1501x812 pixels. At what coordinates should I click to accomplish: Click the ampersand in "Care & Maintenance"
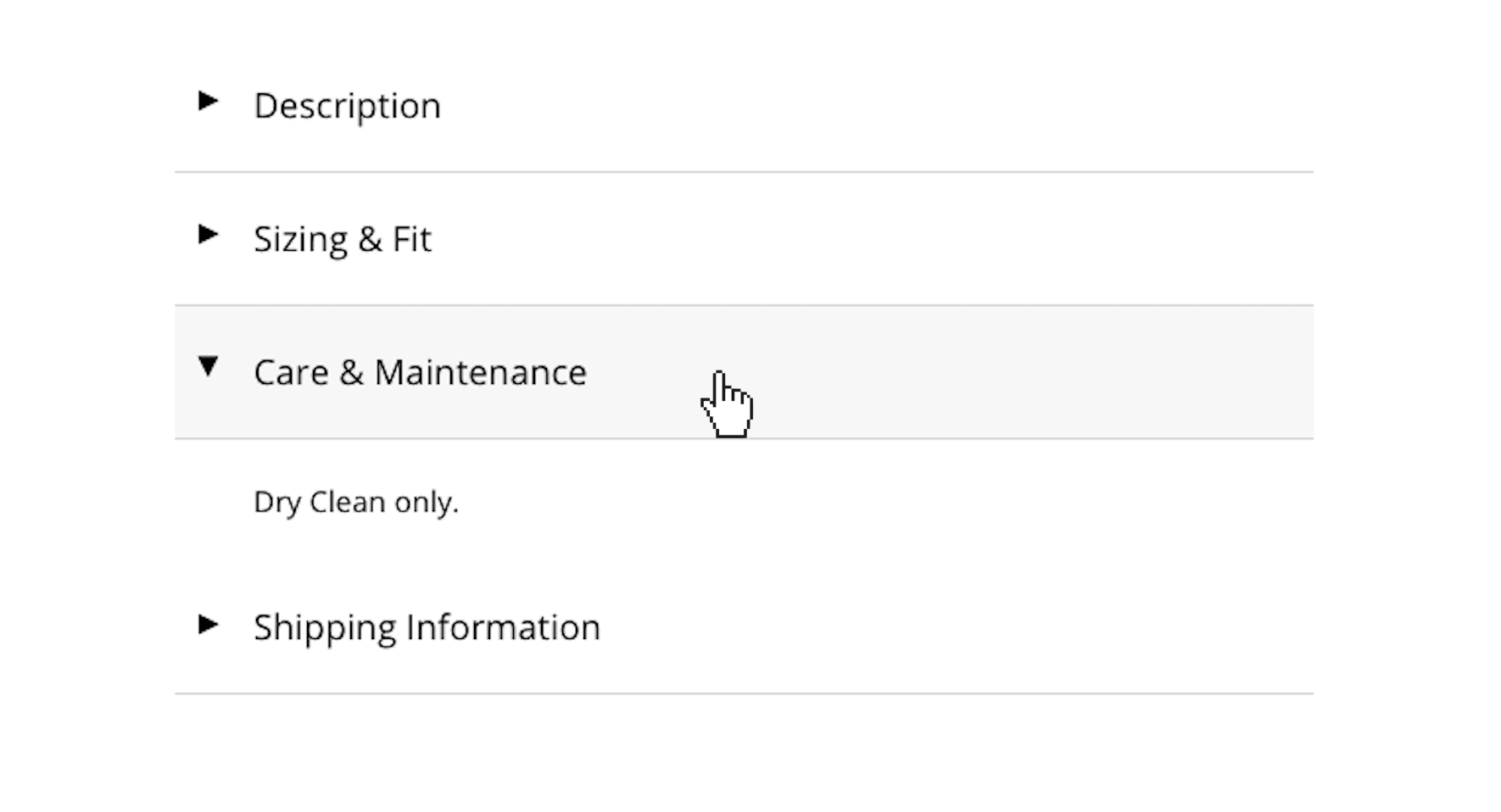pyautogui.click(x=351, y=373)
